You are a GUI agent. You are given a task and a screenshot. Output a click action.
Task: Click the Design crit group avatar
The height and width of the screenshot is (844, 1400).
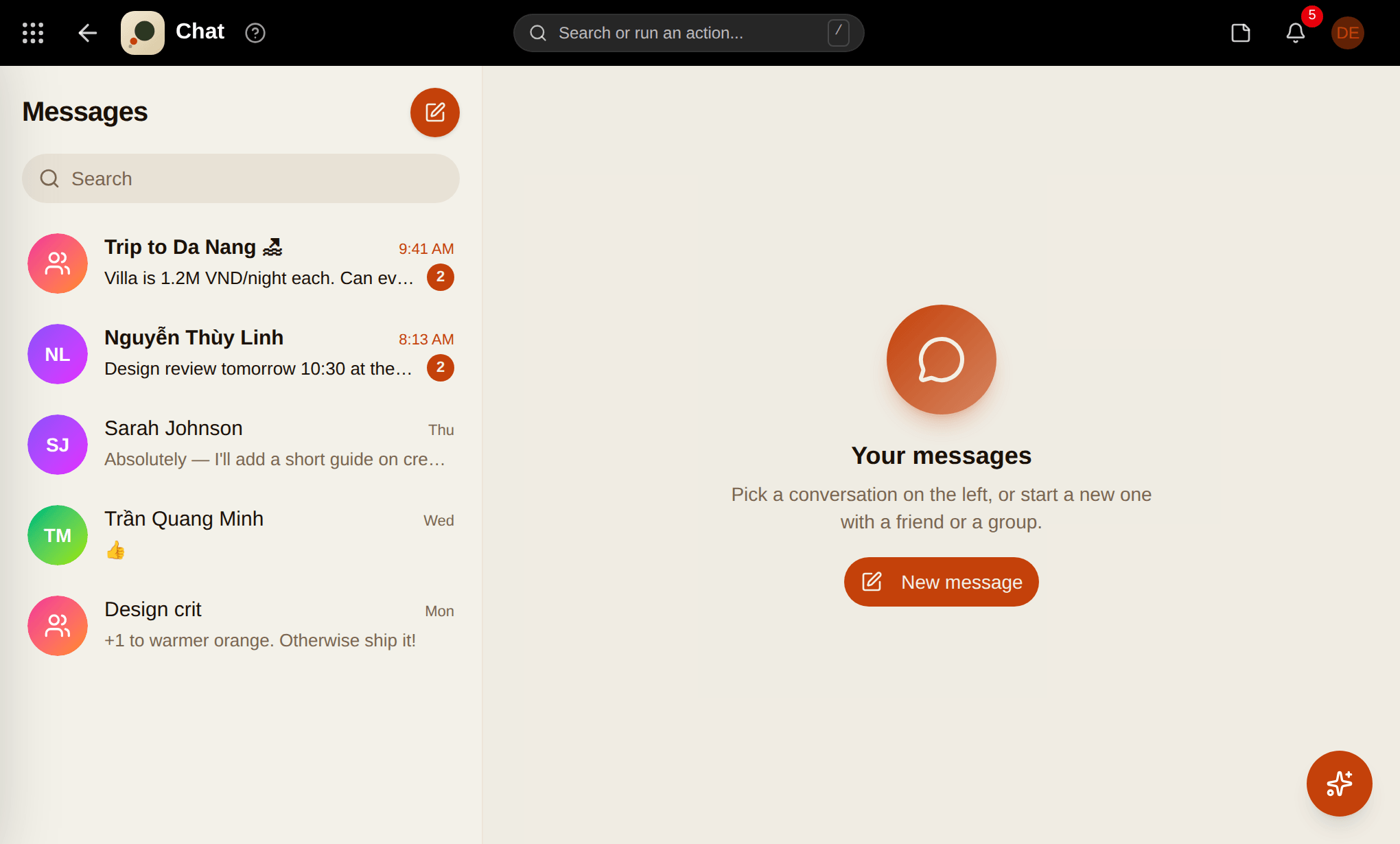pyautogui.click(x=58, y=626)
